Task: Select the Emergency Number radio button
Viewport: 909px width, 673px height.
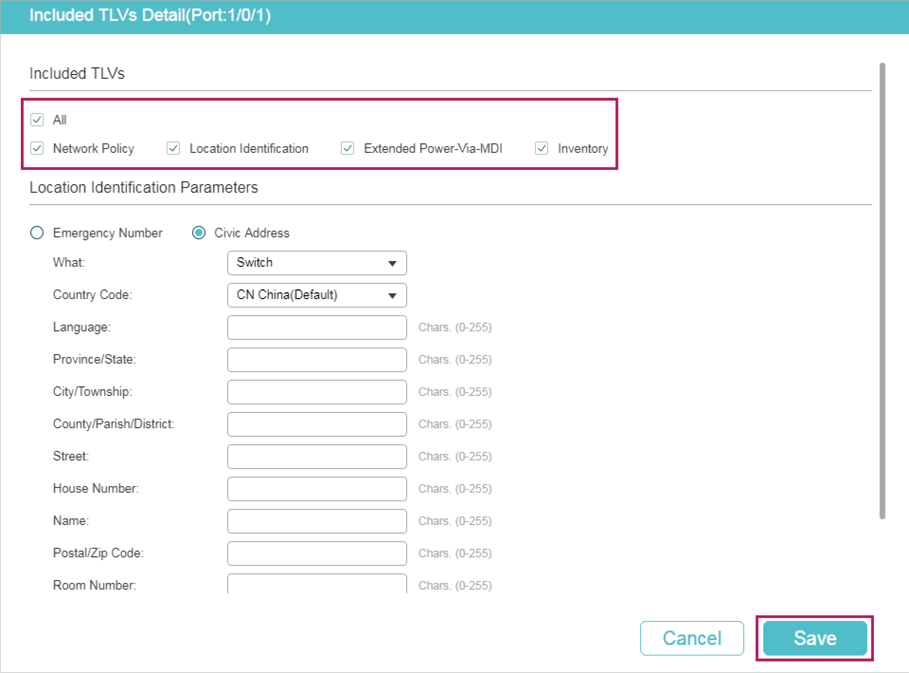Action: tap(37, 233)
